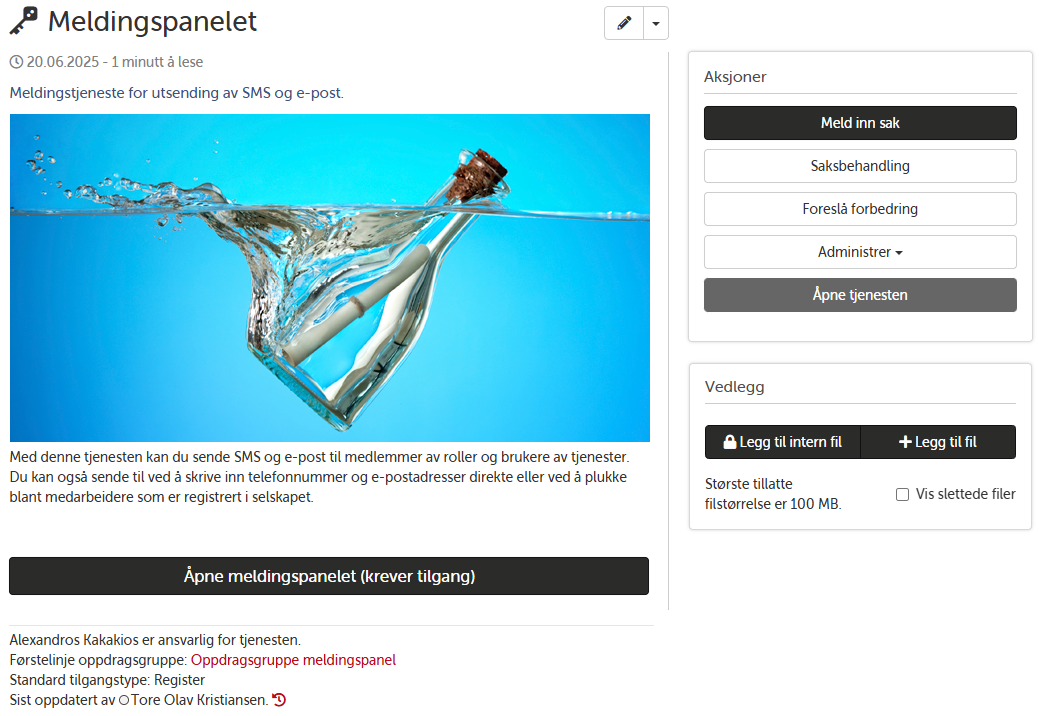Enable the Vis slettede filer checkbox
This screenshot has width=1039, height=716.
point(902,494)
